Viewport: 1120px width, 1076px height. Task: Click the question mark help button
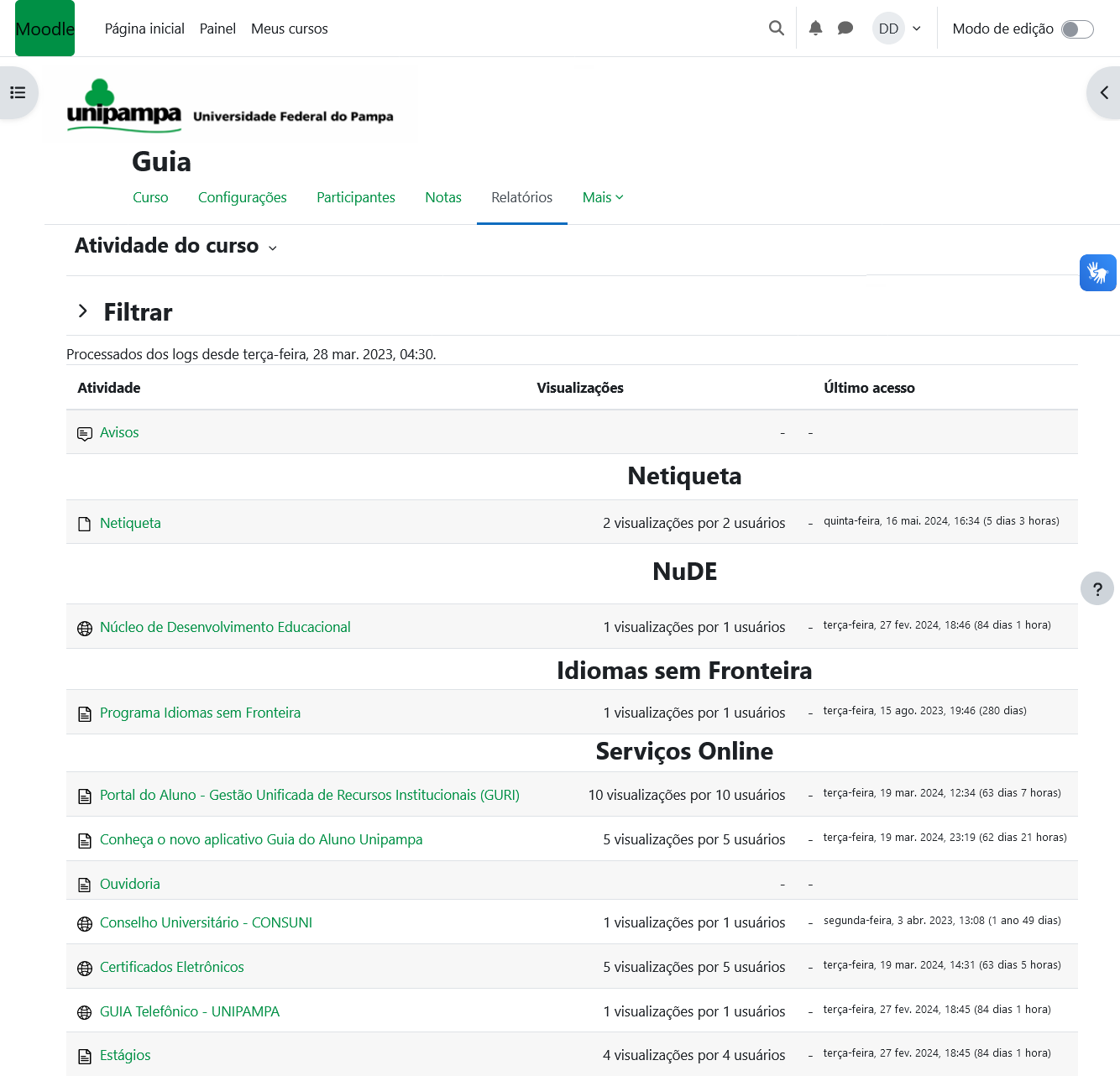[x=1096, y=588]
